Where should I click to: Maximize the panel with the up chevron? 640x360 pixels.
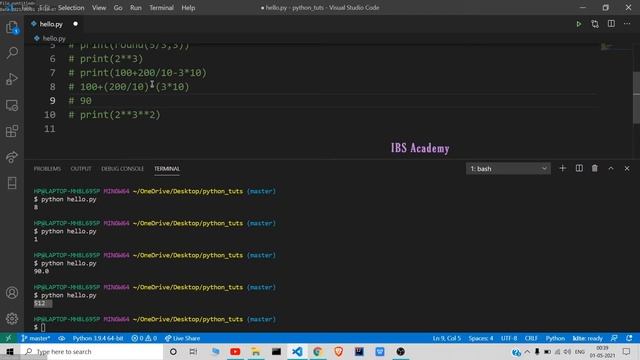611,168
